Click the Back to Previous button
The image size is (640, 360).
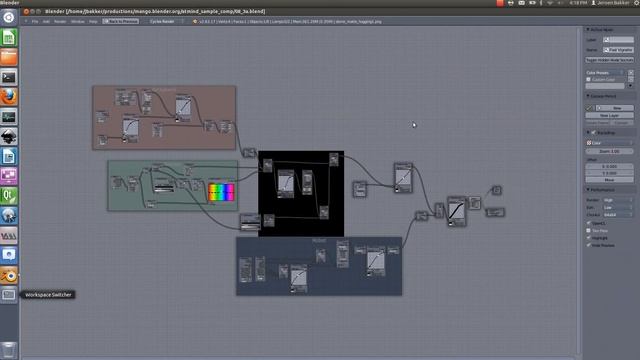[x=120, y=21]
